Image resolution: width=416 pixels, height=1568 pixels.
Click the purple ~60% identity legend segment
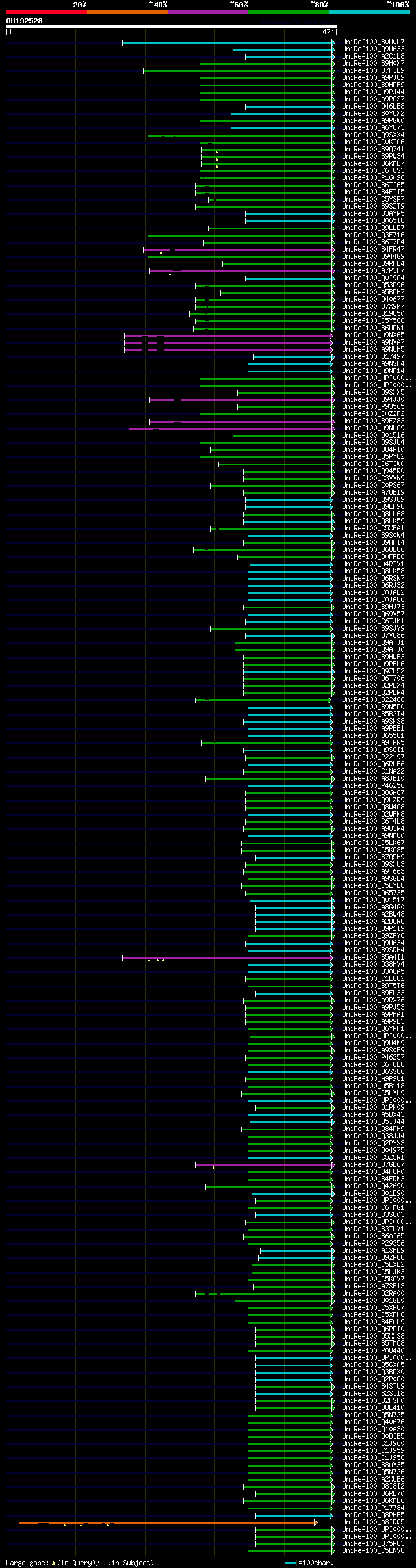[x=208, y=12]
